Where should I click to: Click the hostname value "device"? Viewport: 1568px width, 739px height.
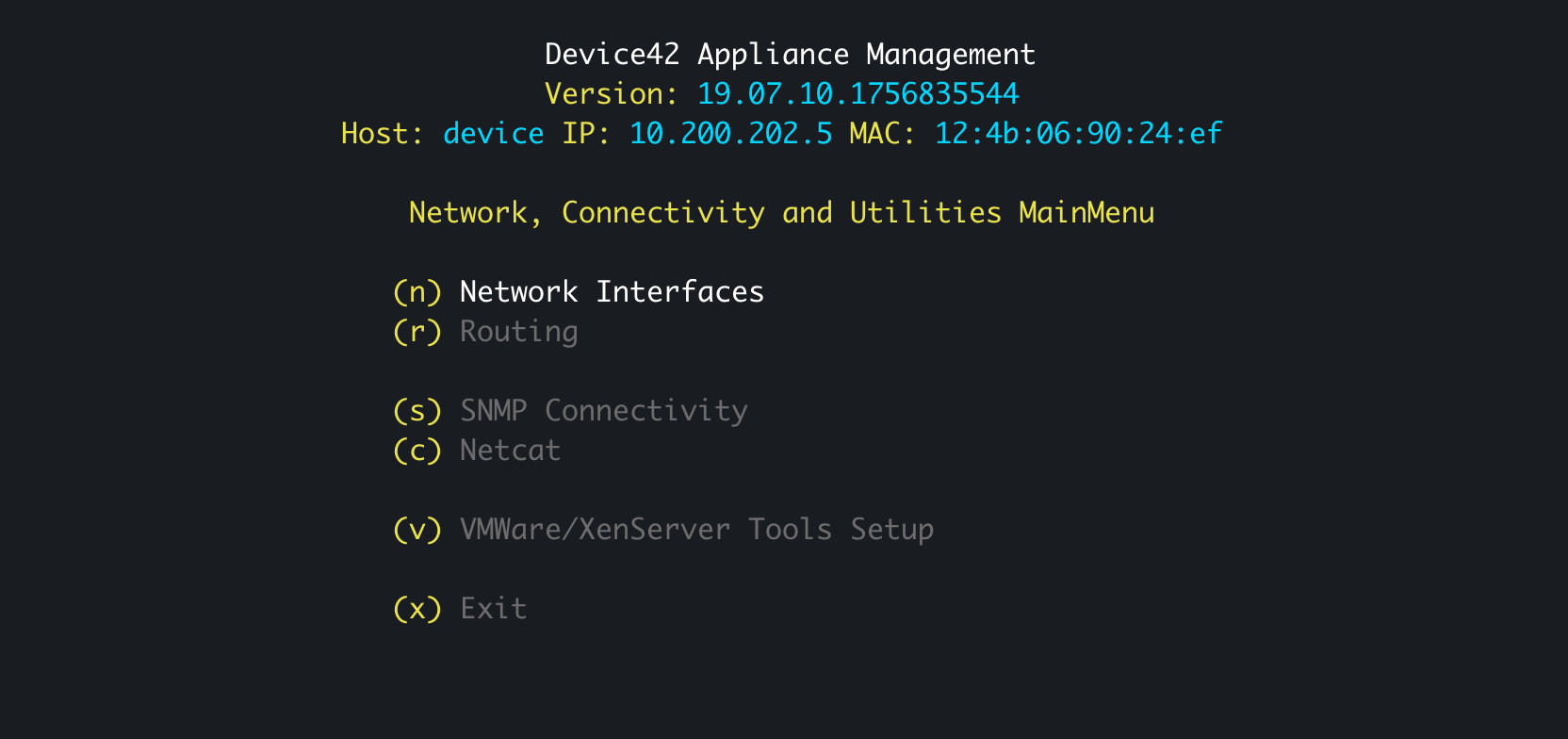click(493, 134)
